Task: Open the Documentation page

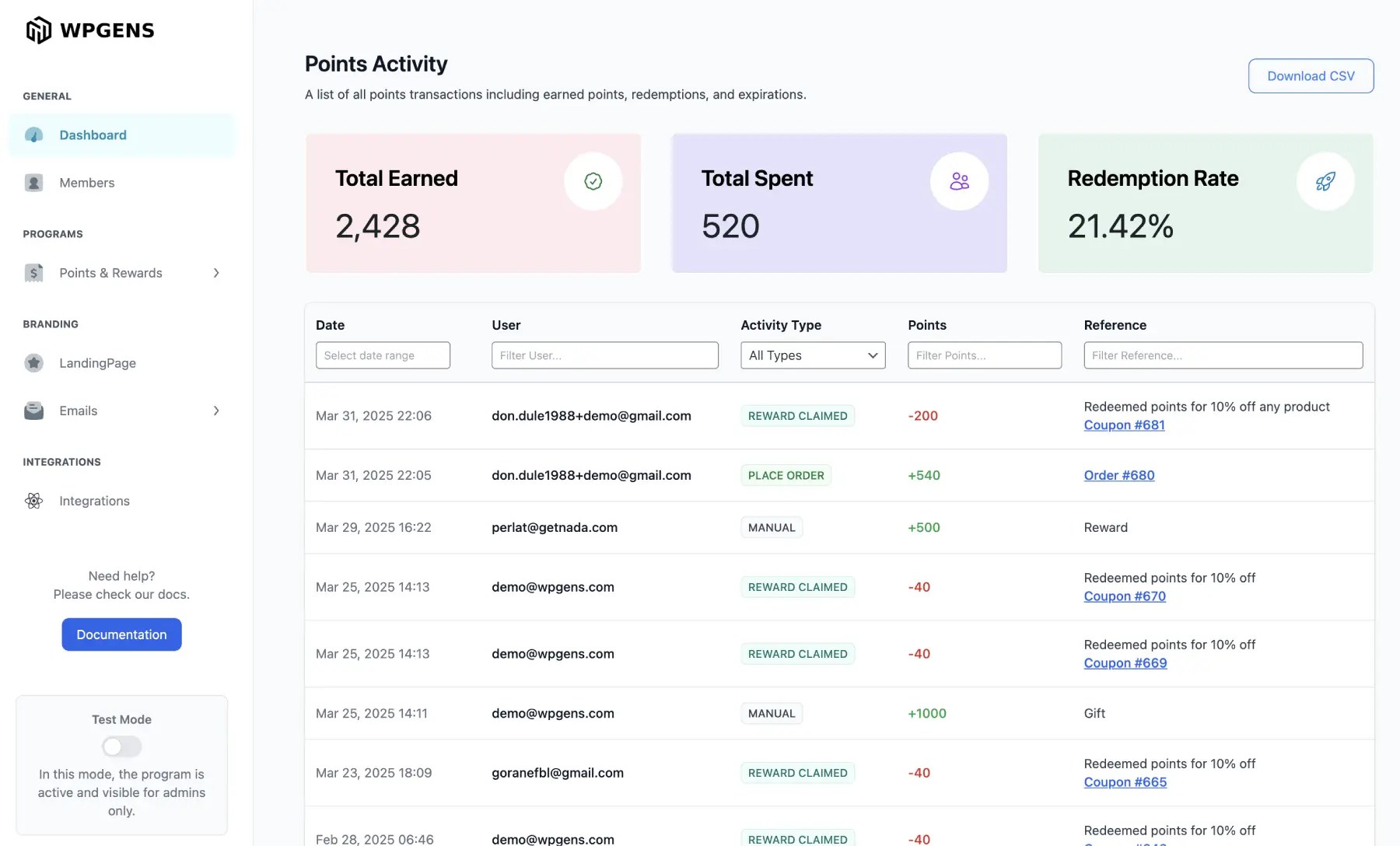Action: [121, 634]
